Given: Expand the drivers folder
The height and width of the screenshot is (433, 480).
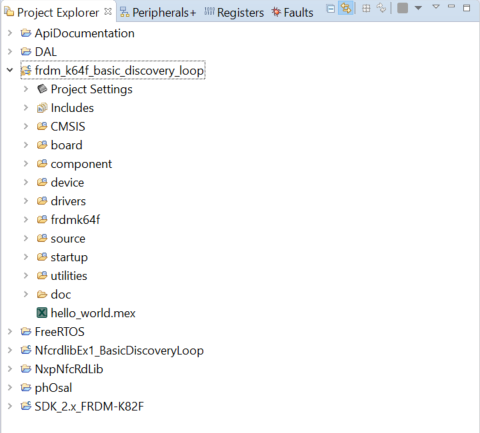Looking at the screenshot, I should 26,201.
